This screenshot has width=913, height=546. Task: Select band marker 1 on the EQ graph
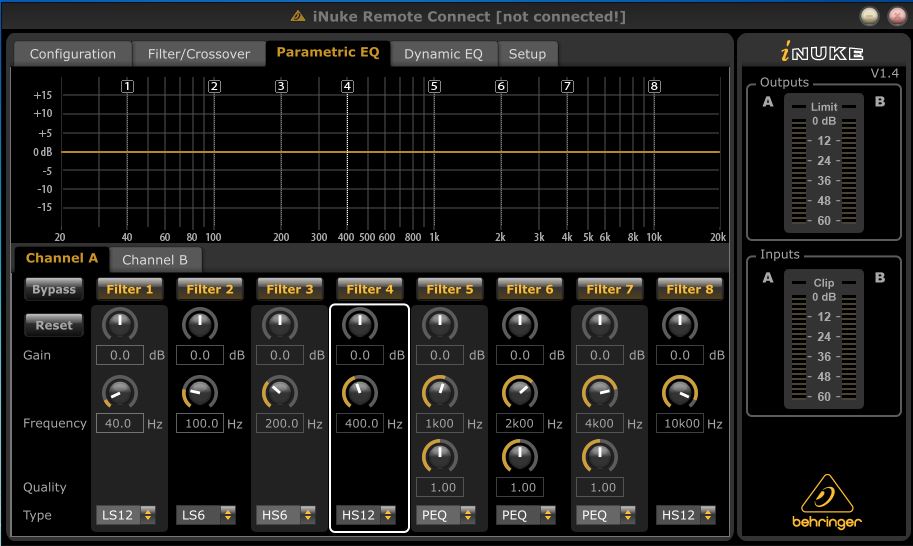128,86
